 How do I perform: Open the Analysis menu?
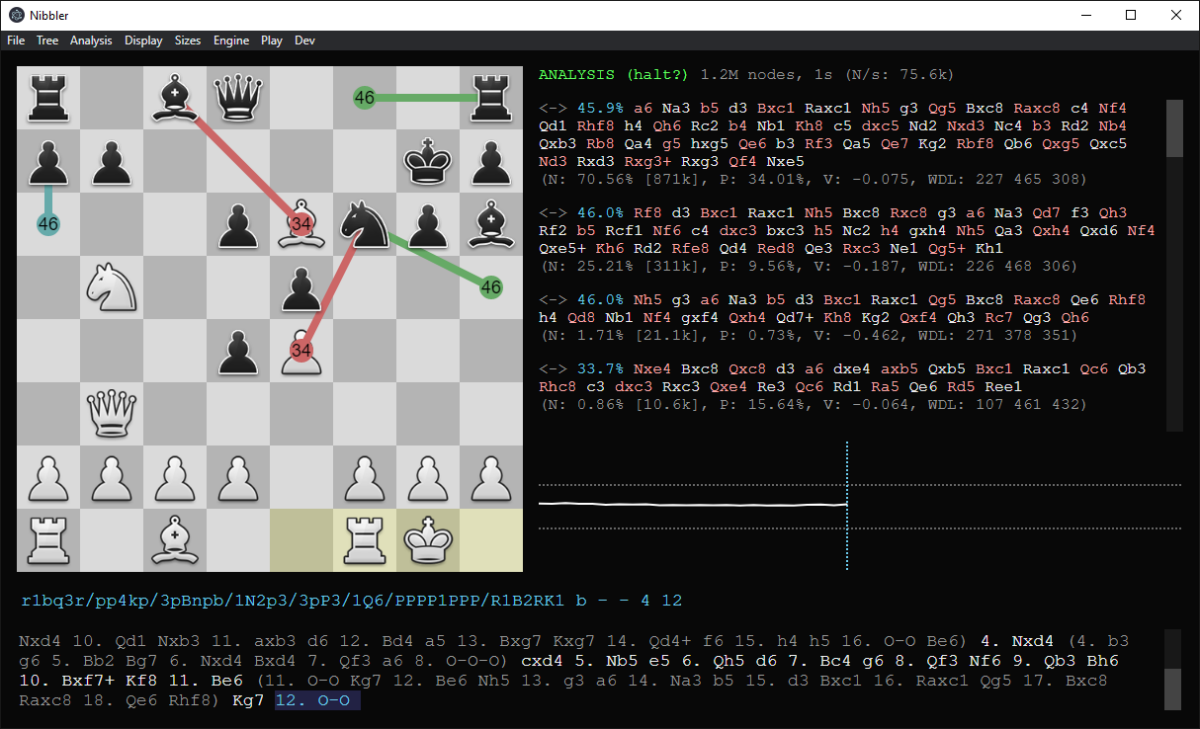point(91,41)
